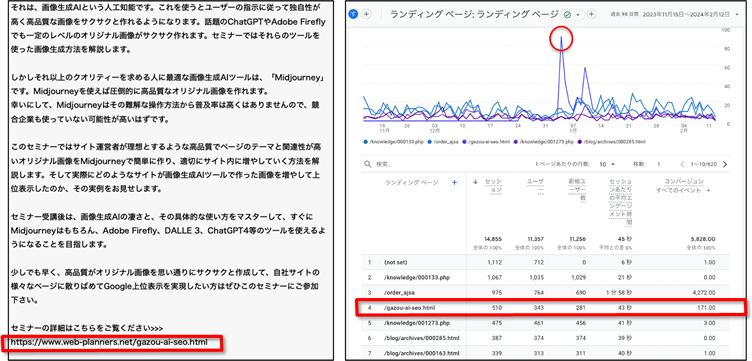
Task: Sort by コンバージョン column header
Action: coord(683,182)
